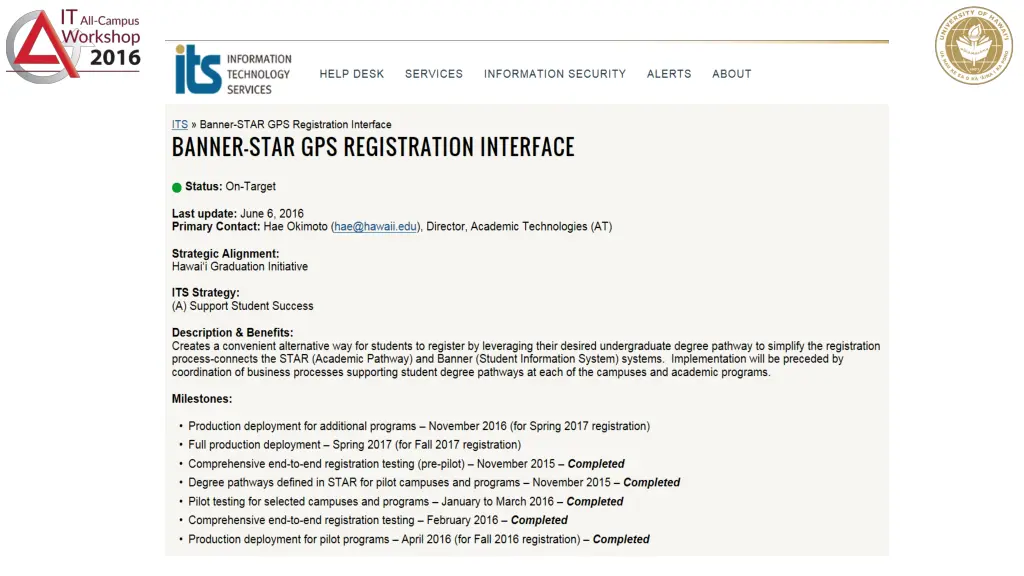The height and width of the screenshot is (576, 1024).
Task: Click the Milestones heading
Action: point(202,398)
